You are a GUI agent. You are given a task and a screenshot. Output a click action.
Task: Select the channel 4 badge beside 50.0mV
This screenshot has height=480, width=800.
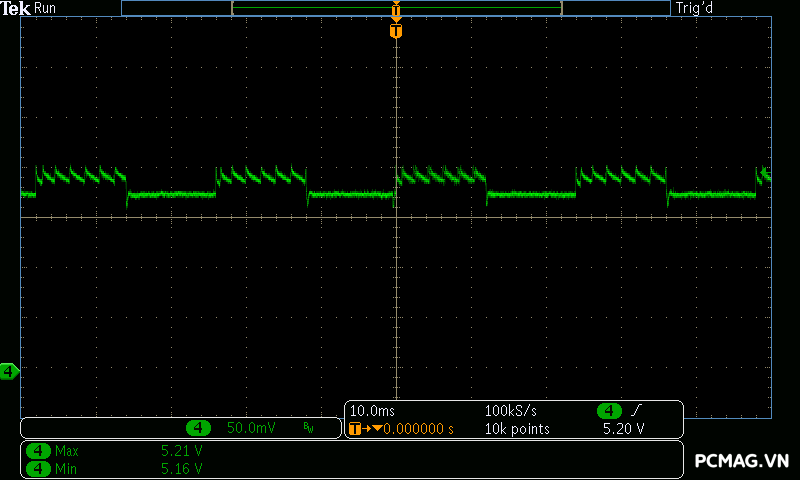click(x=199, y=428)
